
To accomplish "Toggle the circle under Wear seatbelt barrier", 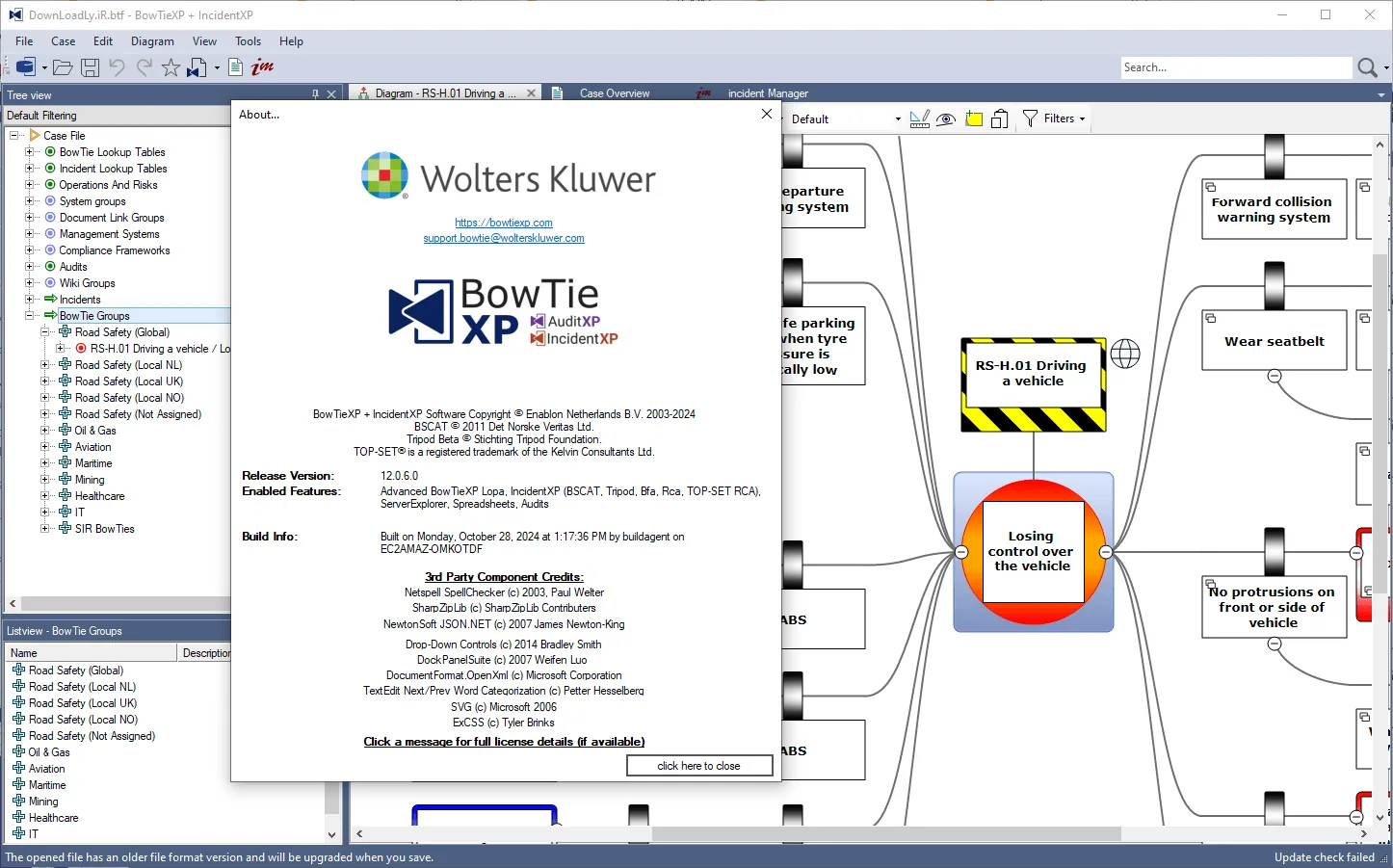I will [x=1275, y=377].
